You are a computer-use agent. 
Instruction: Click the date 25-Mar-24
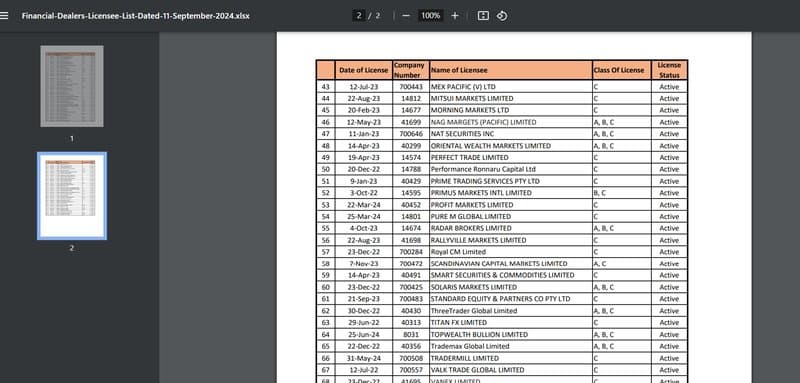(x=364, y=216)
